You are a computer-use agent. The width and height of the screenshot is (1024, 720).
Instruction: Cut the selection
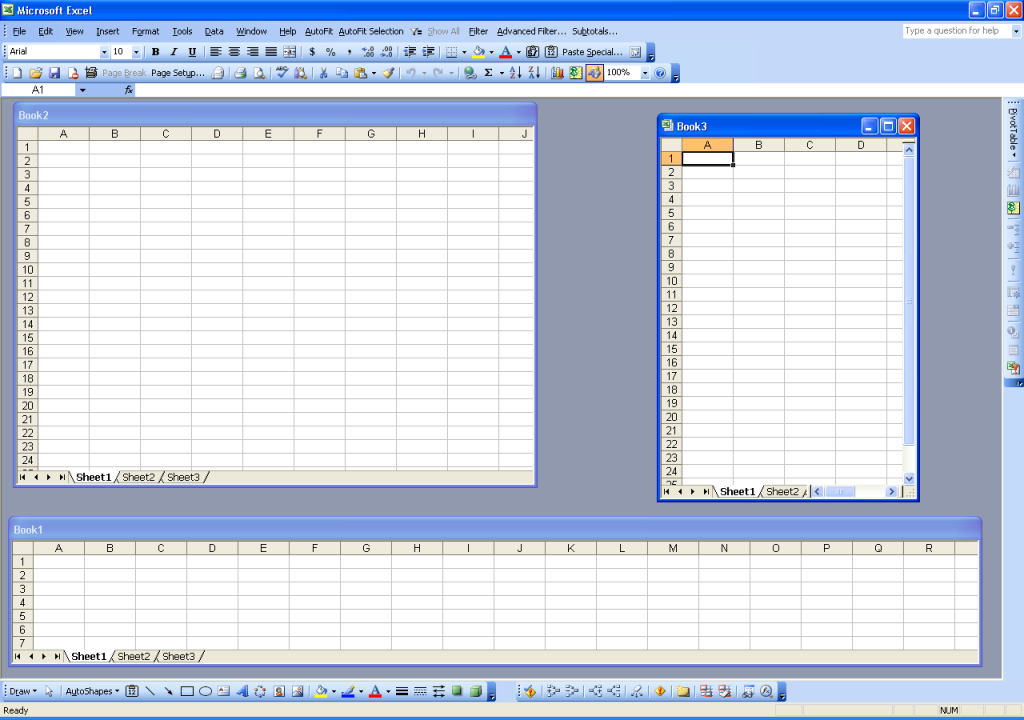(323, 73)
